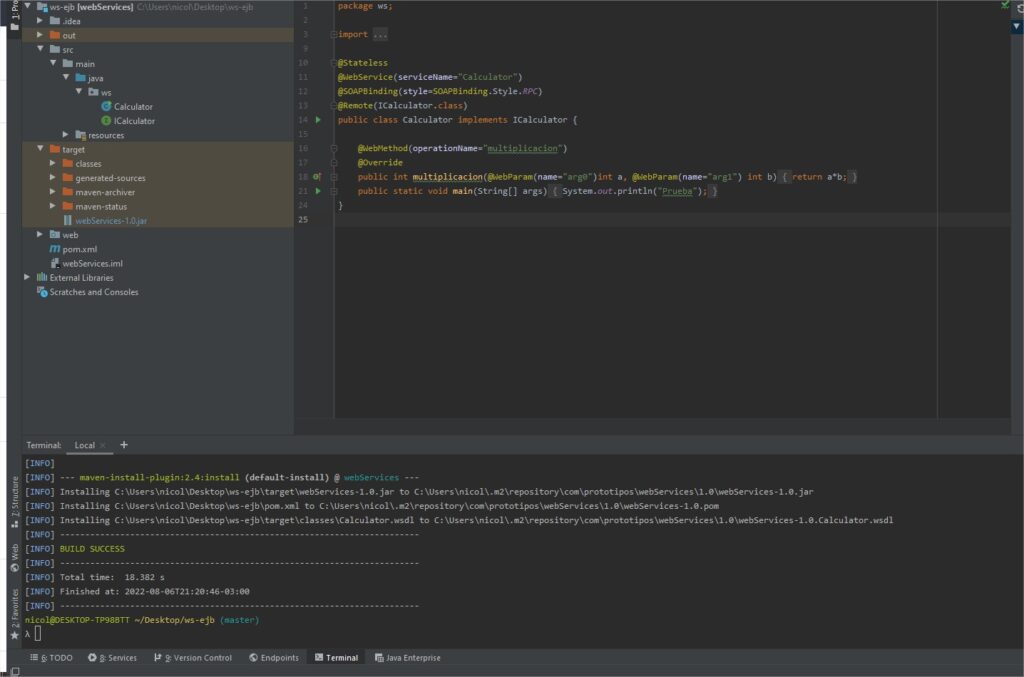Click run gutter arrow beside class Calculator
The height and width of the screenshot is (677, 1024).
pyautogui.click(x=318, y=120)
